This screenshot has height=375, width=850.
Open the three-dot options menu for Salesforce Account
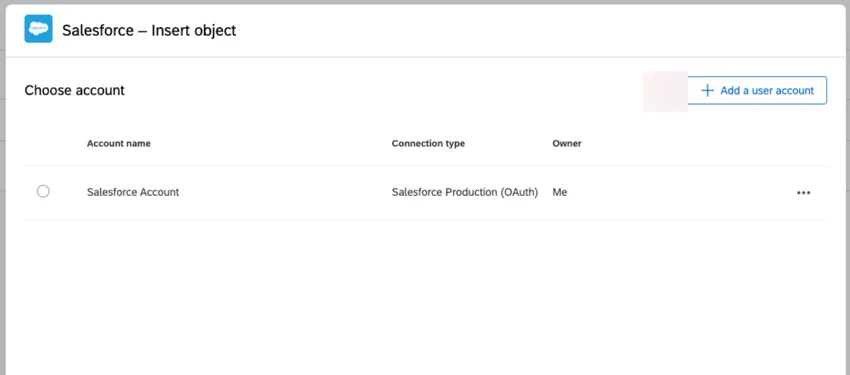click(803, 192)
